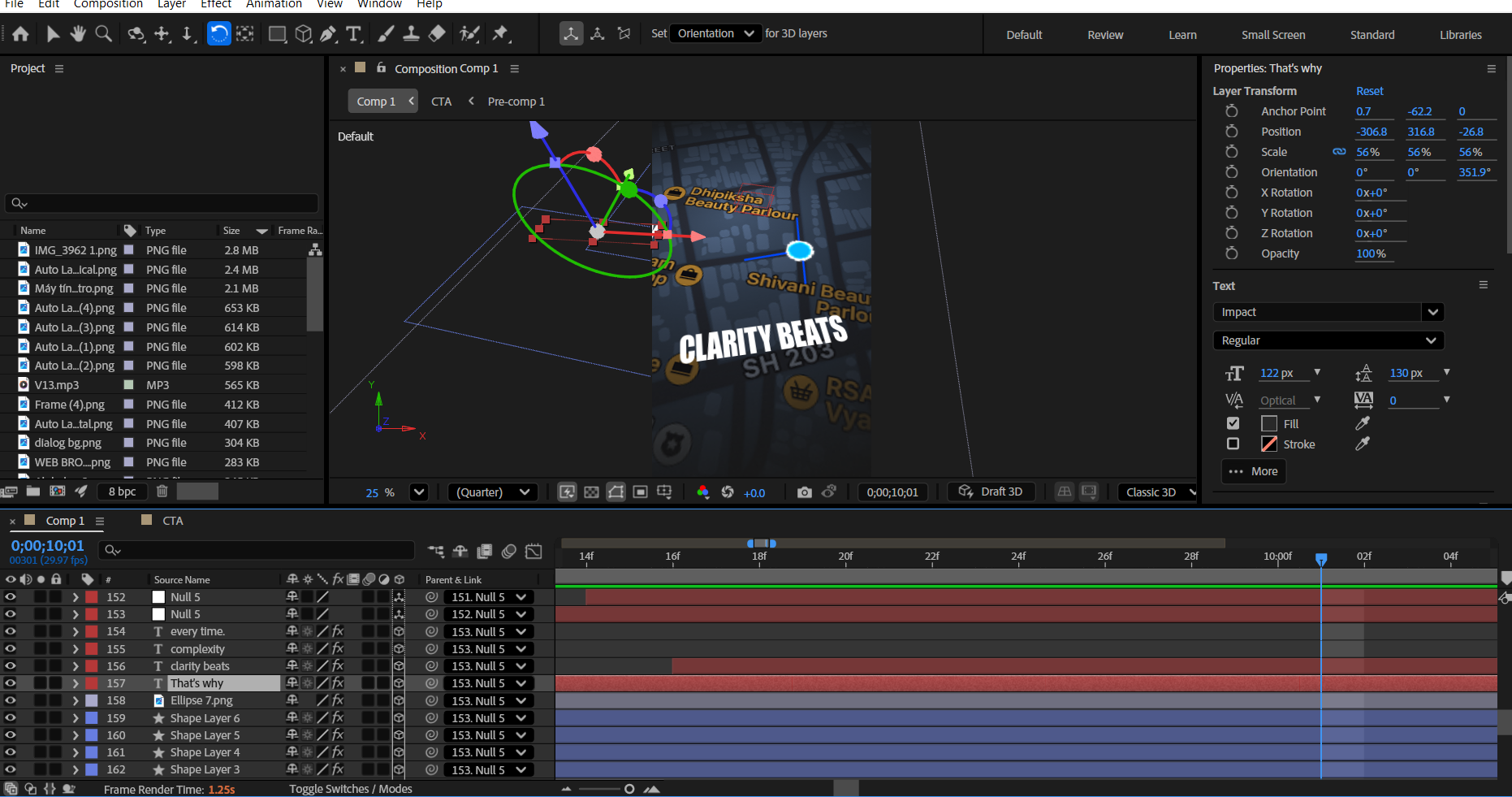Enable the Stroke checkbox
This screenshot has height=797, width=1512.
[x=1233, y=444]
